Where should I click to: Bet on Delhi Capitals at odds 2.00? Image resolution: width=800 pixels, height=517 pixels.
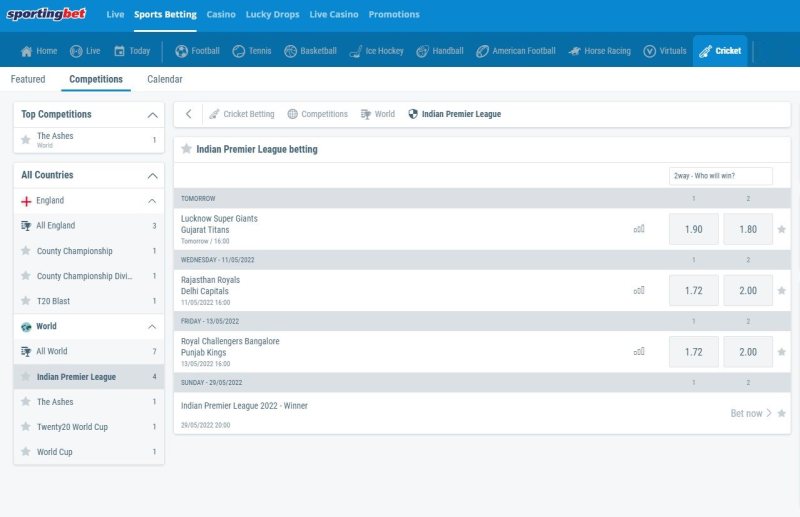pyautogui.click(x=747, y=291)
